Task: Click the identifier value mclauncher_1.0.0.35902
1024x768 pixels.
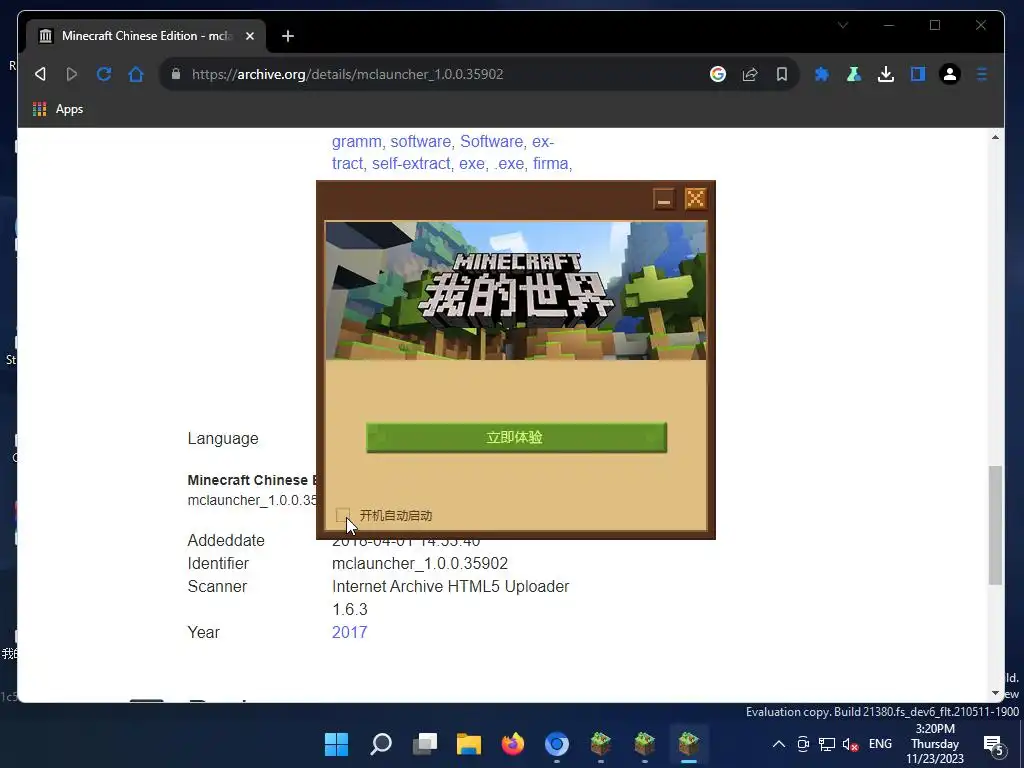Action: (420, 563)
